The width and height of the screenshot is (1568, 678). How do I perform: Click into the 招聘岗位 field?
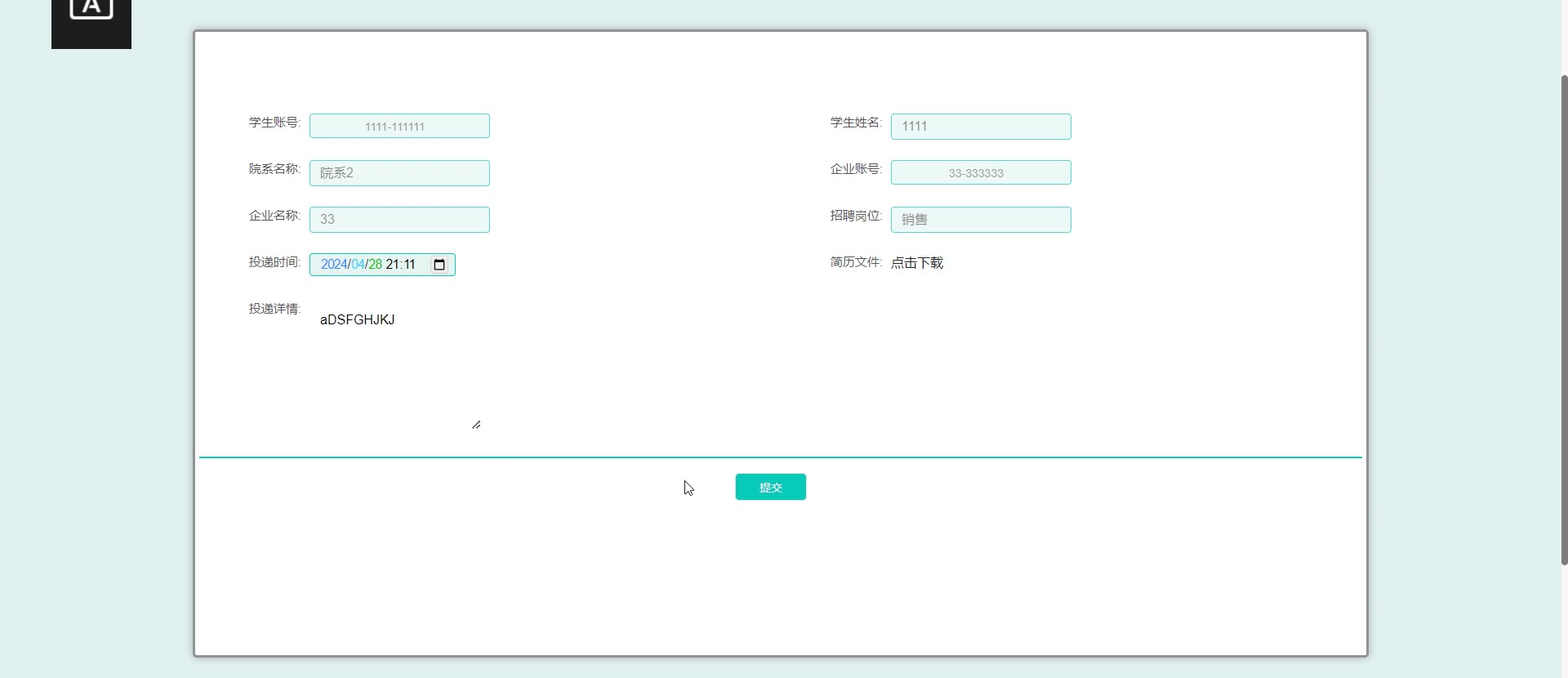coord(981,220)
